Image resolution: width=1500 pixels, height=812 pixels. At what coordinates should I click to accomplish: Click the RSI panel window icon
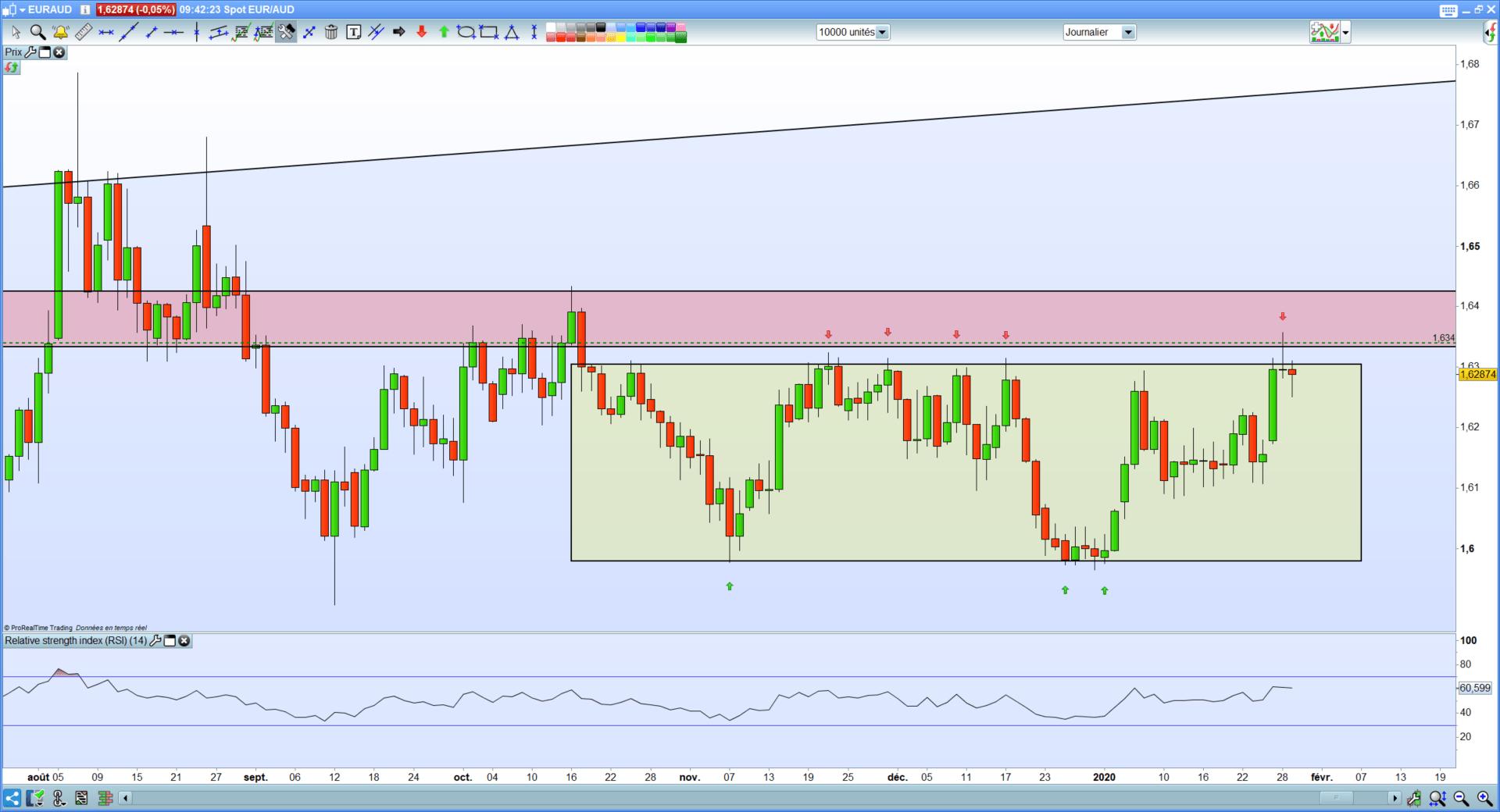click(x=170, y=641)
